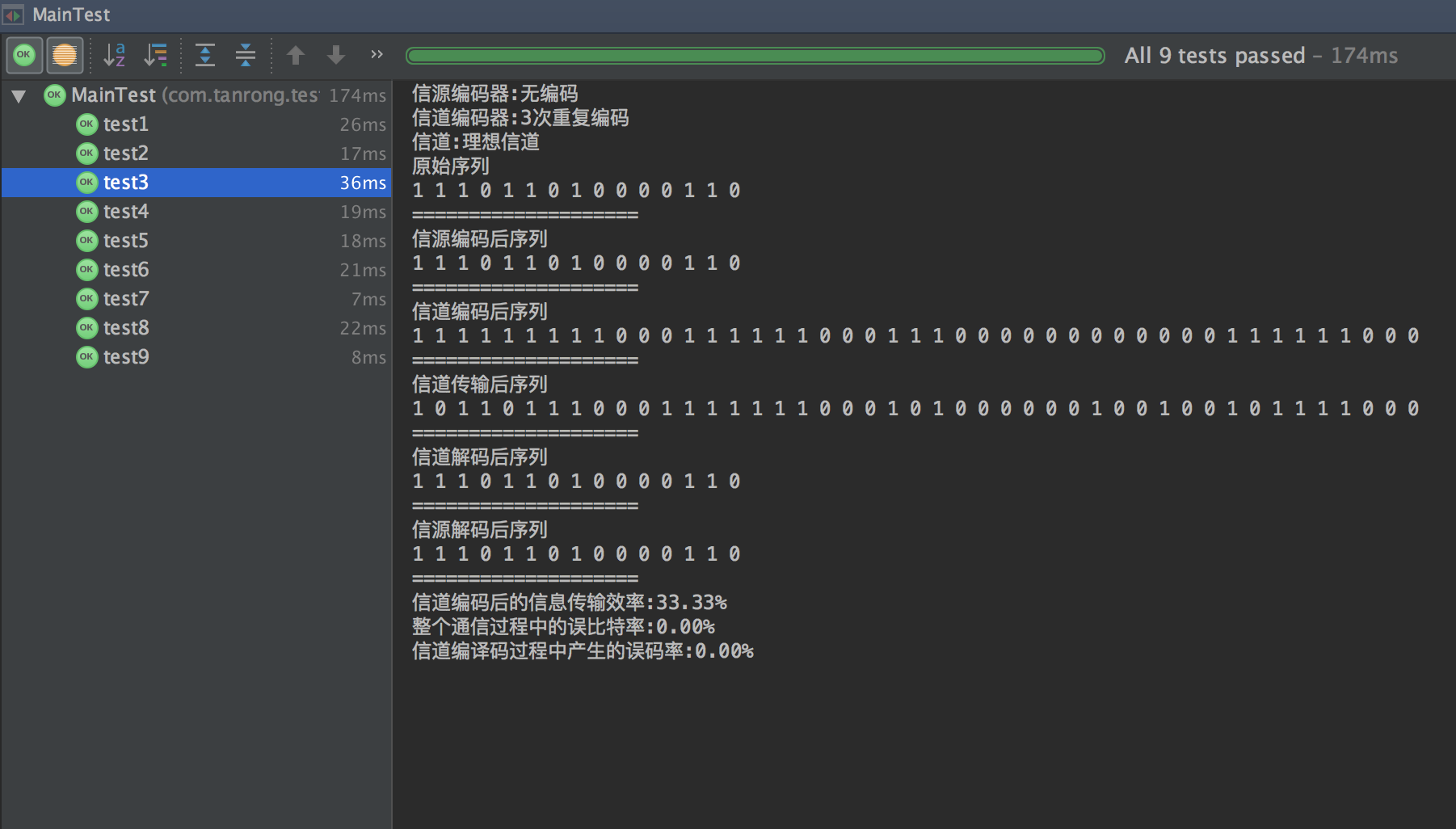1456x829 pixels.
Task: Select test5 in the test tree
Action: (196, 241)
